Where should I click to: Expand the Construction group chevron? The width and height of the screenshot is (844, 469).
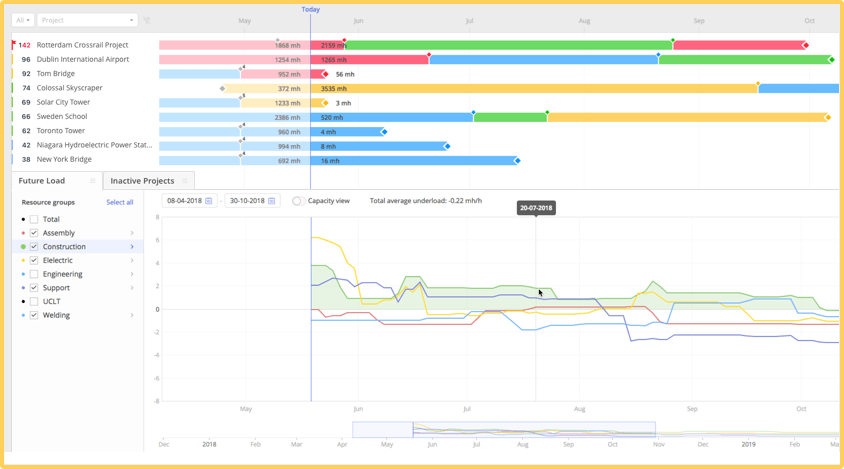132,247
